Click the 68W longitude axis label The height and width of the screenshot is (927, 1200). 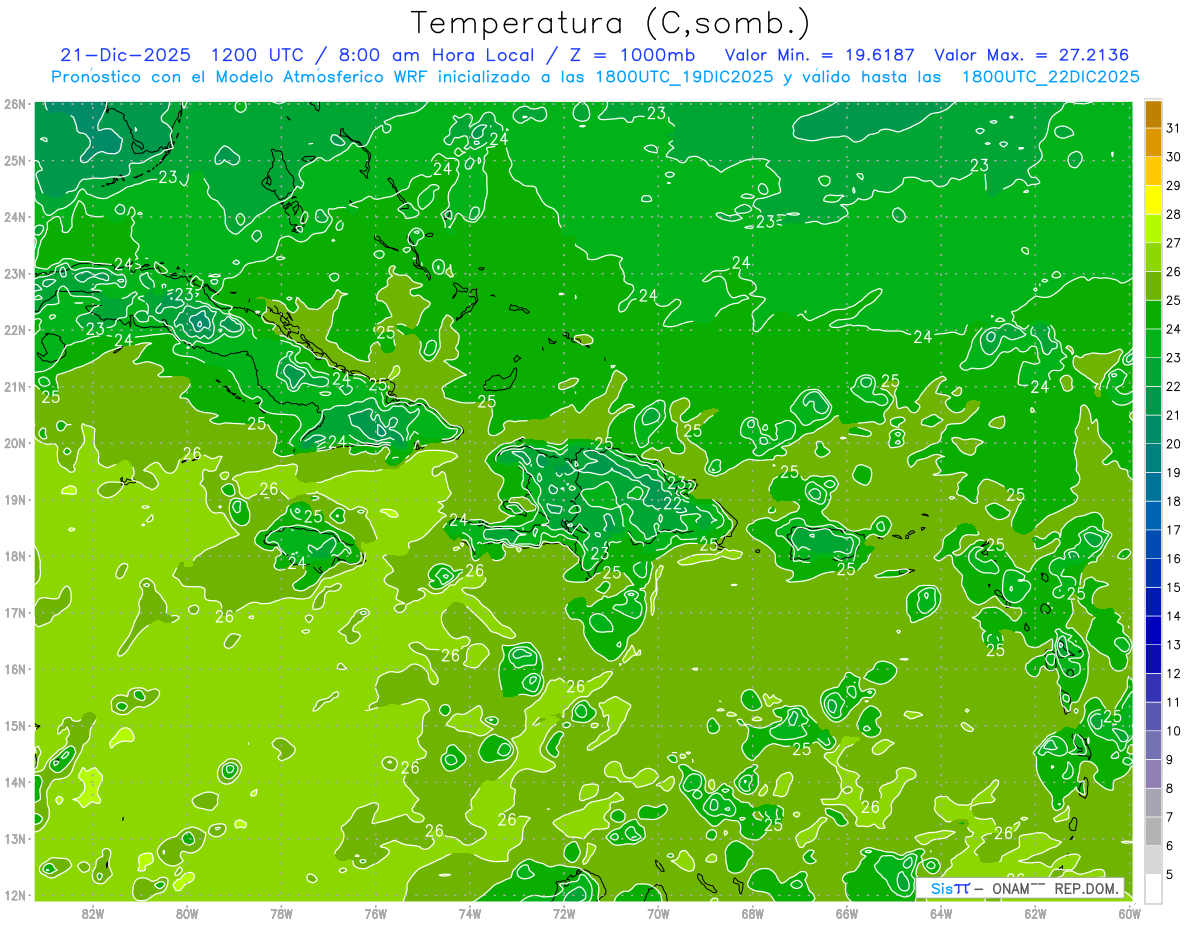click(753, 913)
